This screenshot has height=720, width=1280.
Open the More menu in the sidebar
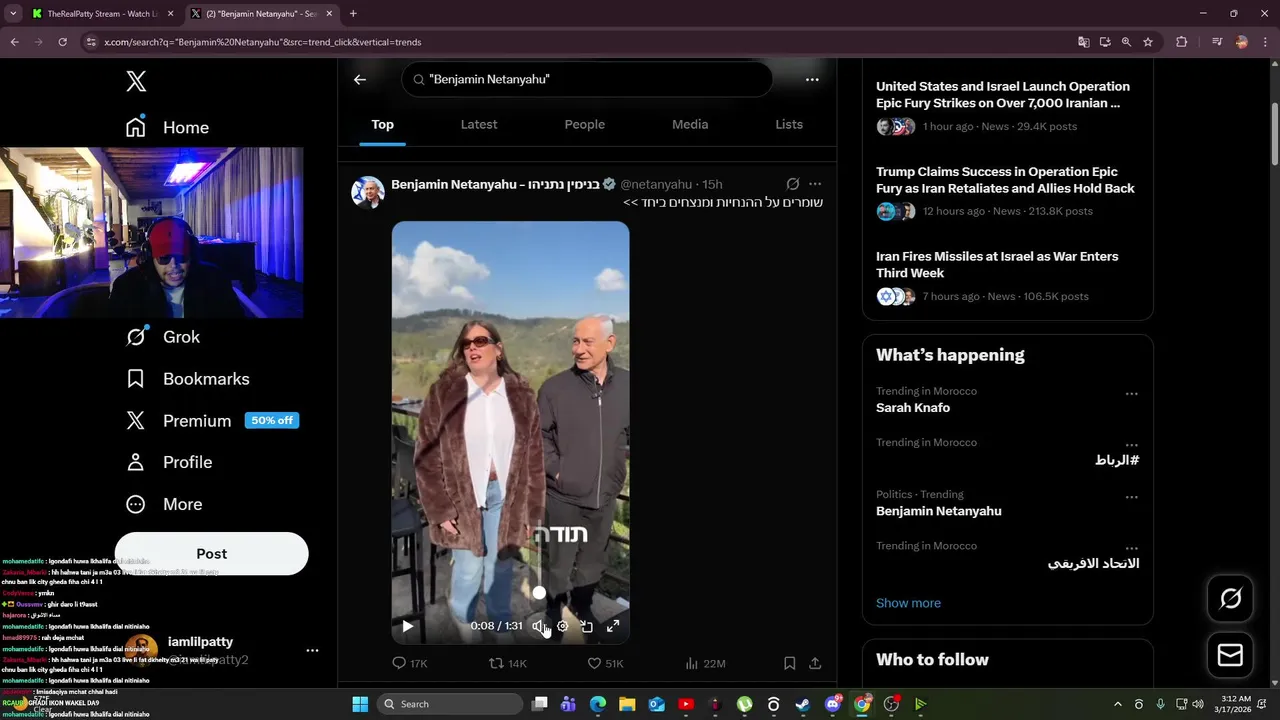coord(164,504)
